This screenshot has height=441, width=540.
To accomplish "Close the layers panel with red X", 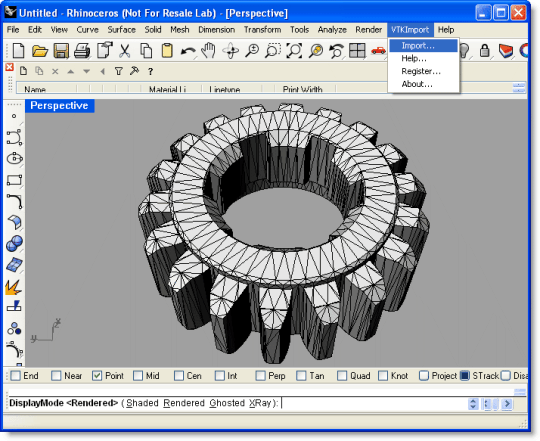I will (x=9, y=67).
